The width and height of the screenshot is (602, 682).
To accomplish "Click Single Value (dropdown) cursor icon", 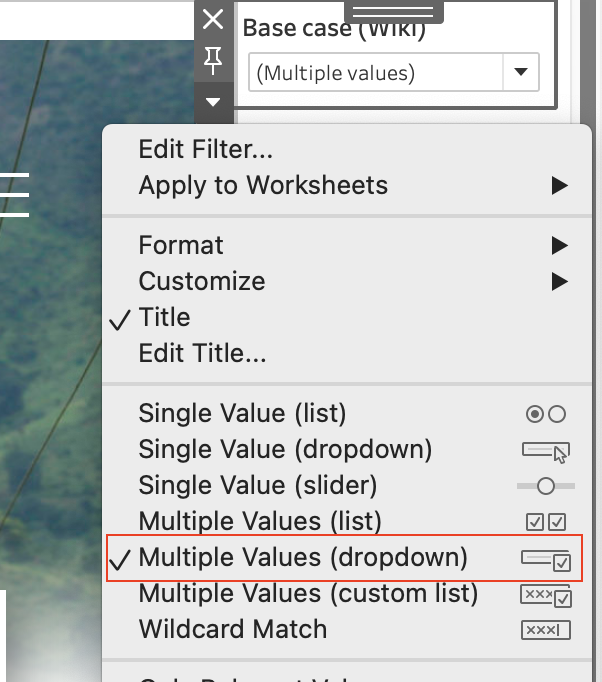I will [546, 452].
